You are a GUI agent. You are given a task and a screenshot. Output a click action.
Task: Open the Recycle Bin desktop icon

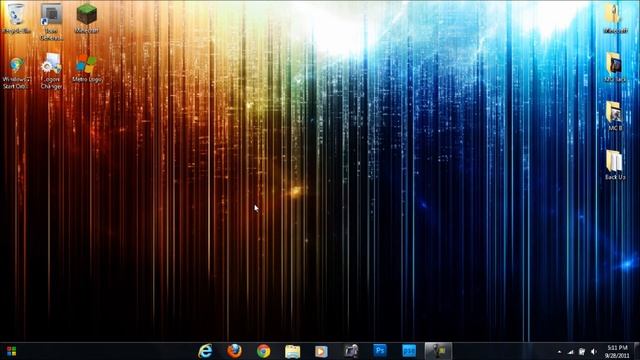tap(16, 18)
